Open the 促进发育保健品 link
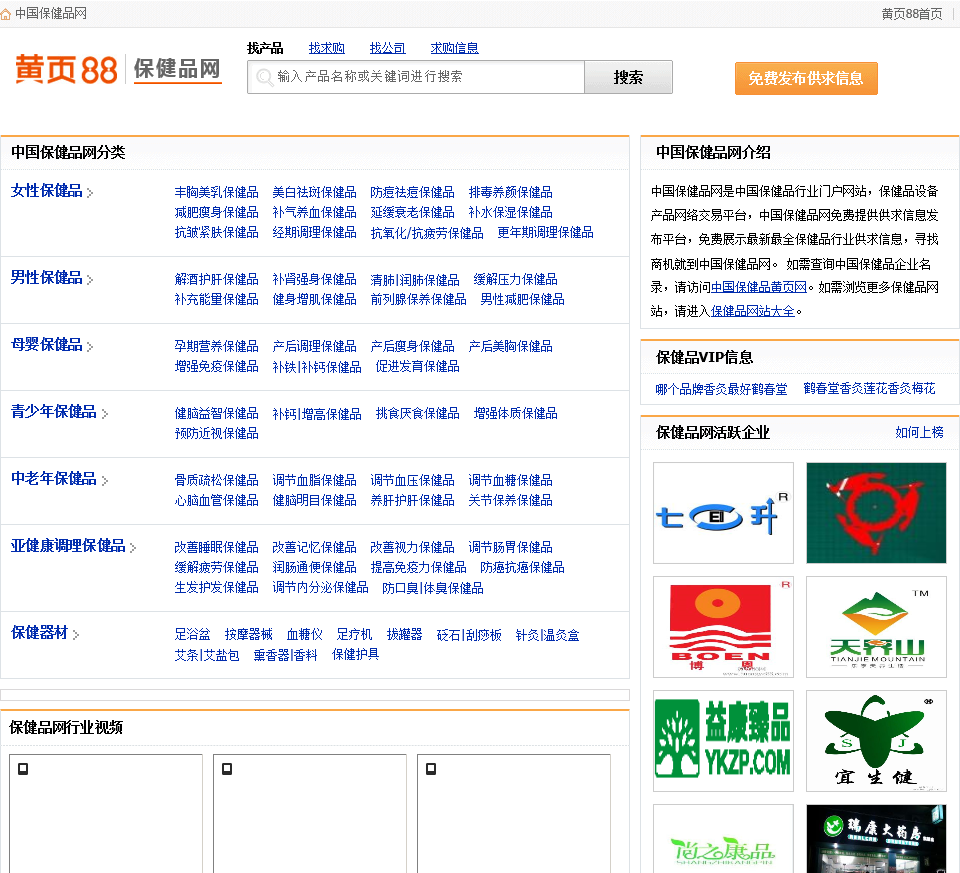Screen dimensions: 960x873 pos(418,367)
